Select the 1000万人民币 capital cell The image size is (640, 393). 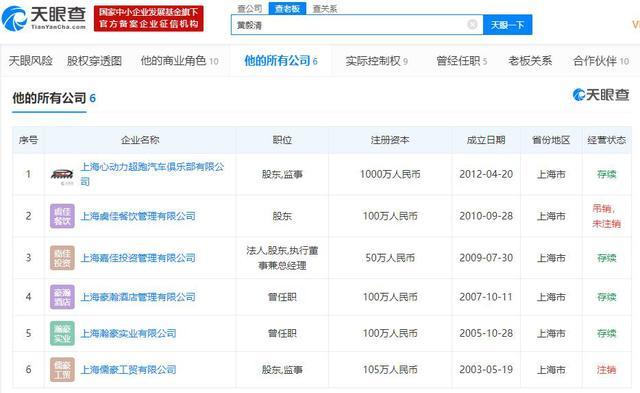pyautogui.click(x=390, y=174)
